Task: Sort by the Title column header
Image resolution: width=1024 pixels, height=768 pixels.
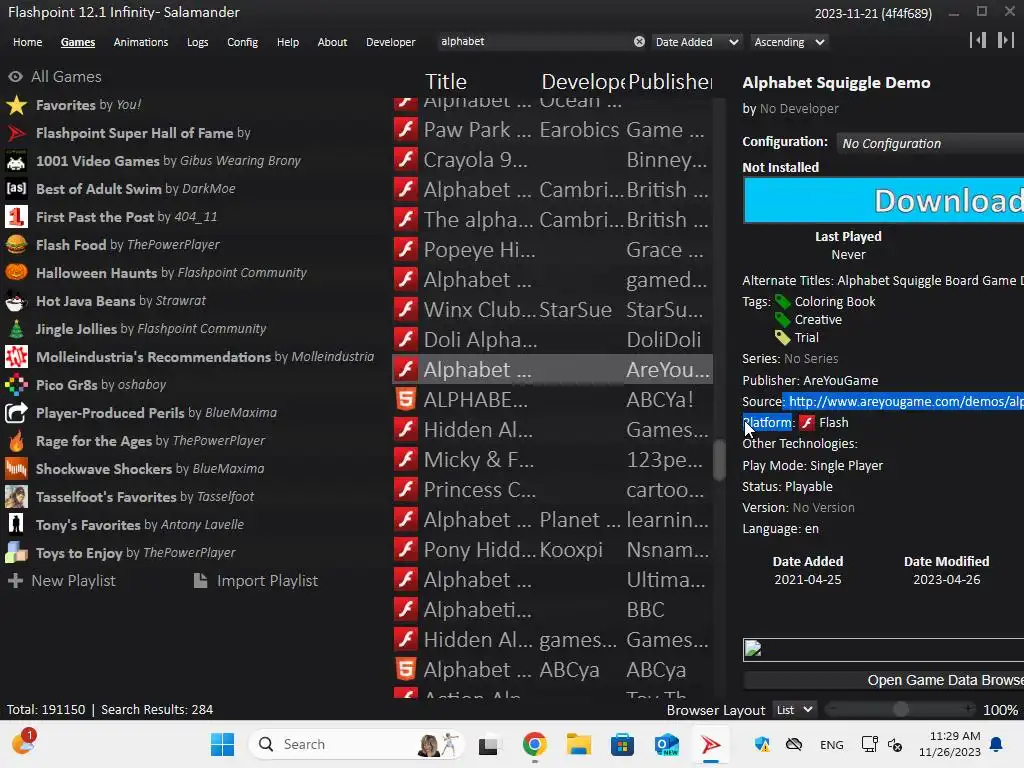Action: (446, 82)
